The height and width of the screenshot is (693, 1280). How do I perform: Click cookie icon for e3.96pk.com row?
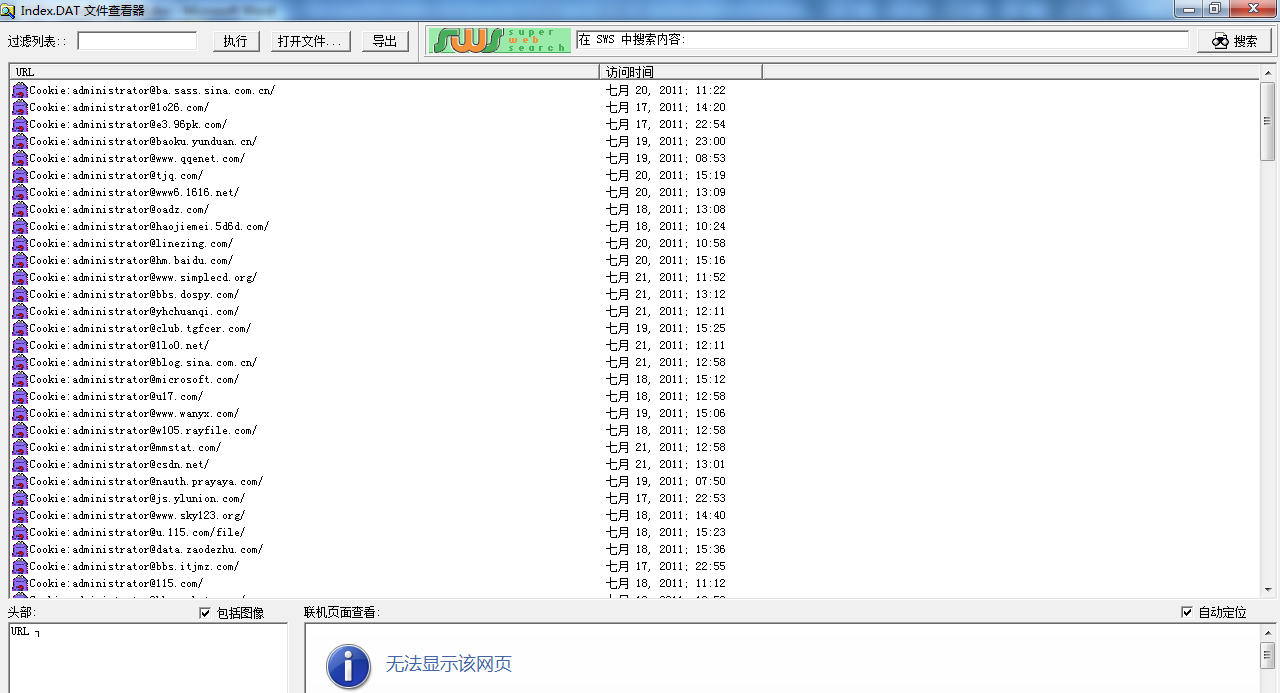[x=20, y=124]
